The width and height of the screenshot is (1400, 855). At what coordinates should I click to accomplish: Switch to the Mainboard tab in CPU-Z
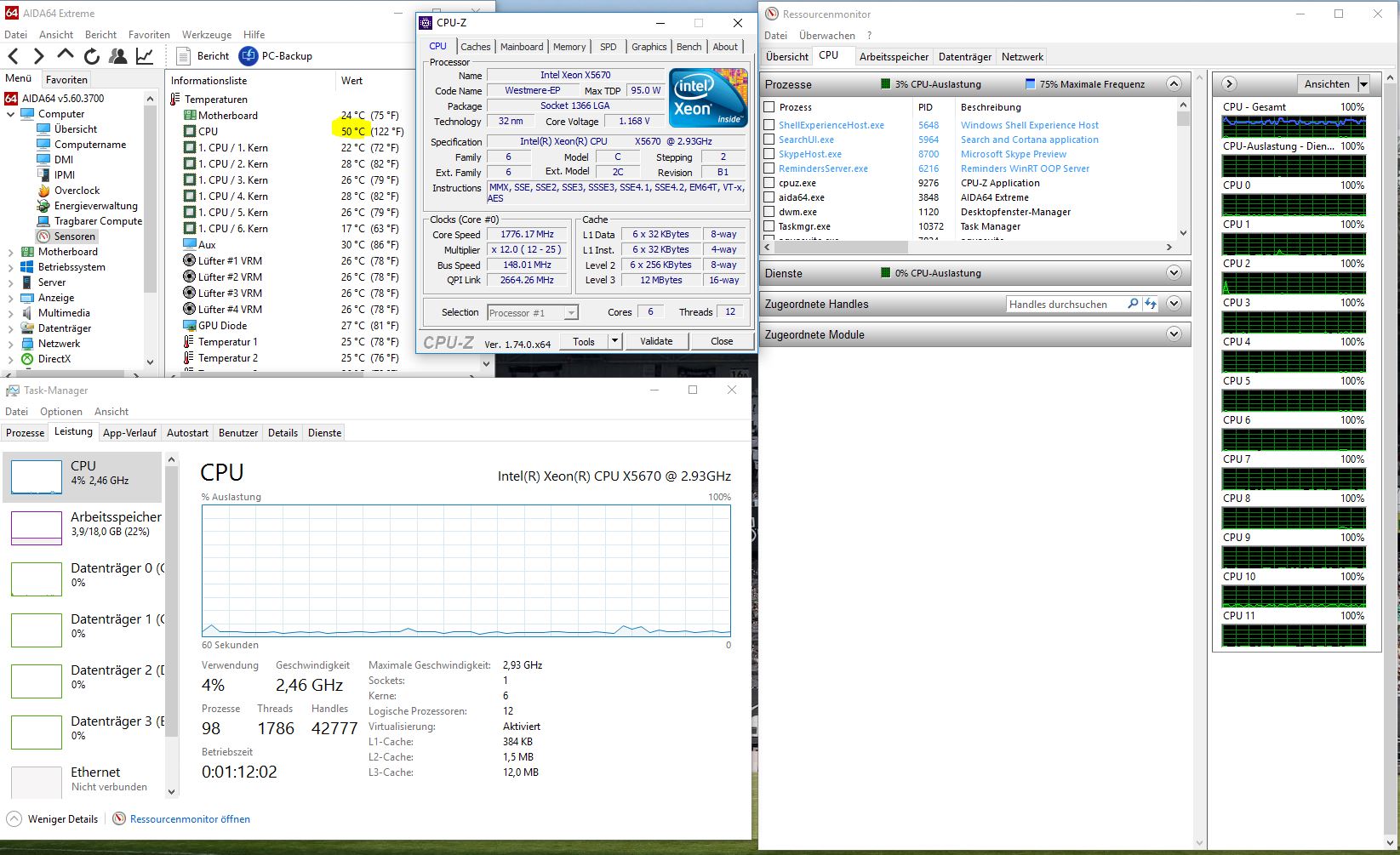pyautogui.click(x=522, y=47)
